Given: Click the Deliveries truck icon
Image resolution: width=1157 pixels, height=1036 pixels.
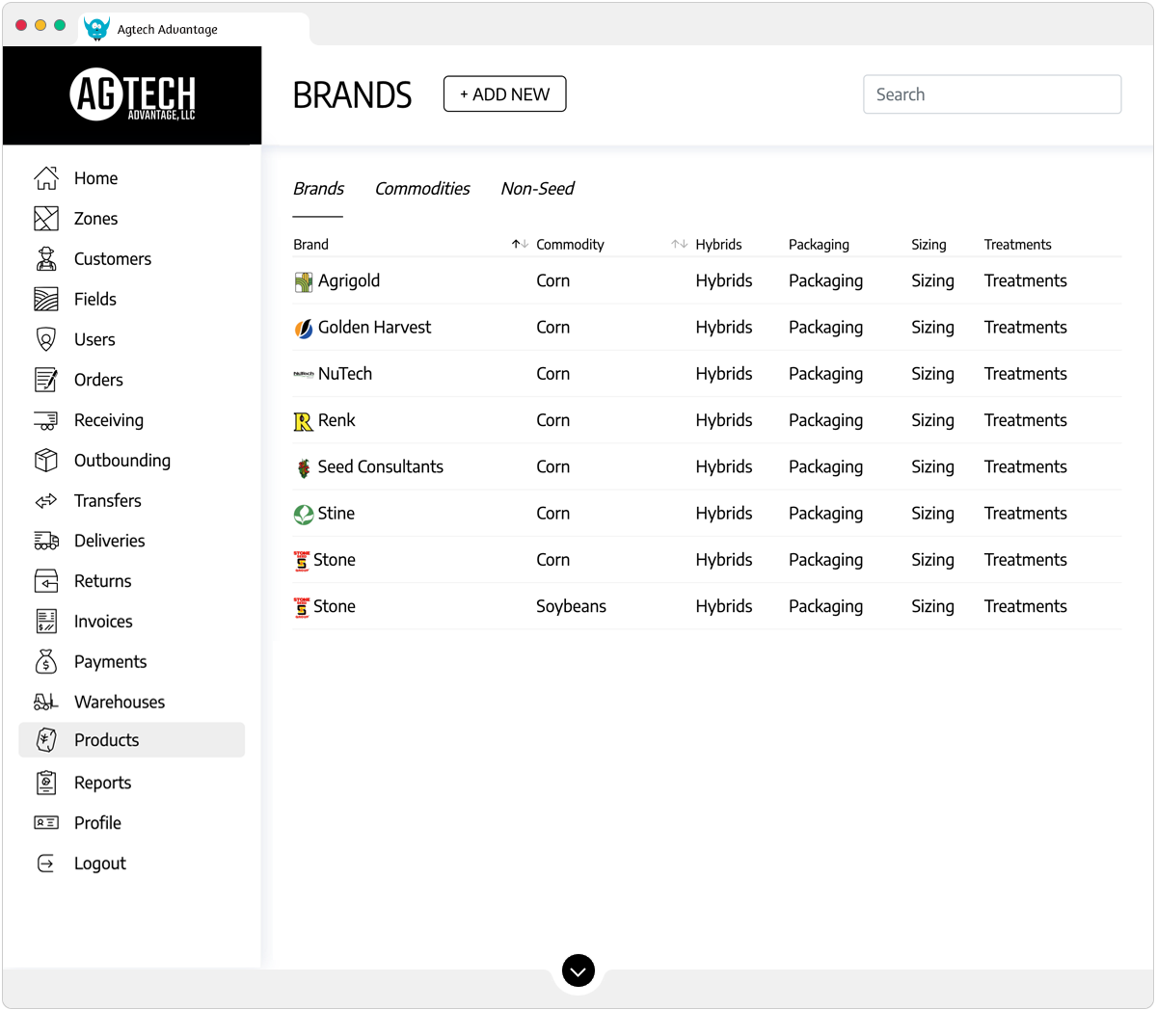Looking at the screenshot, I should 46,541.
